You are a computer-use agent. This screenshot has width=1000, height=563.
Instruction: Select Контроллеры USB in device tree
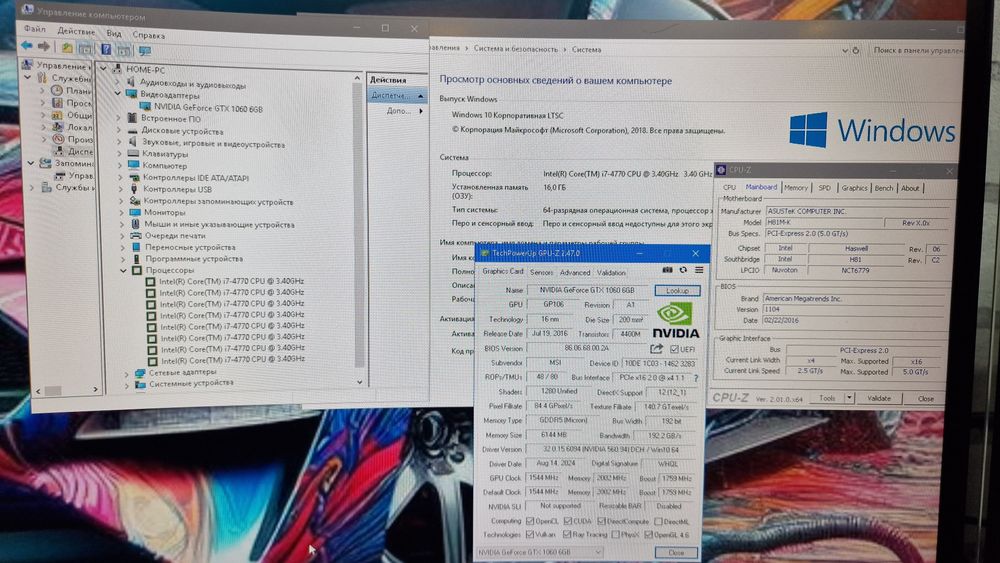tap(177, 189)
